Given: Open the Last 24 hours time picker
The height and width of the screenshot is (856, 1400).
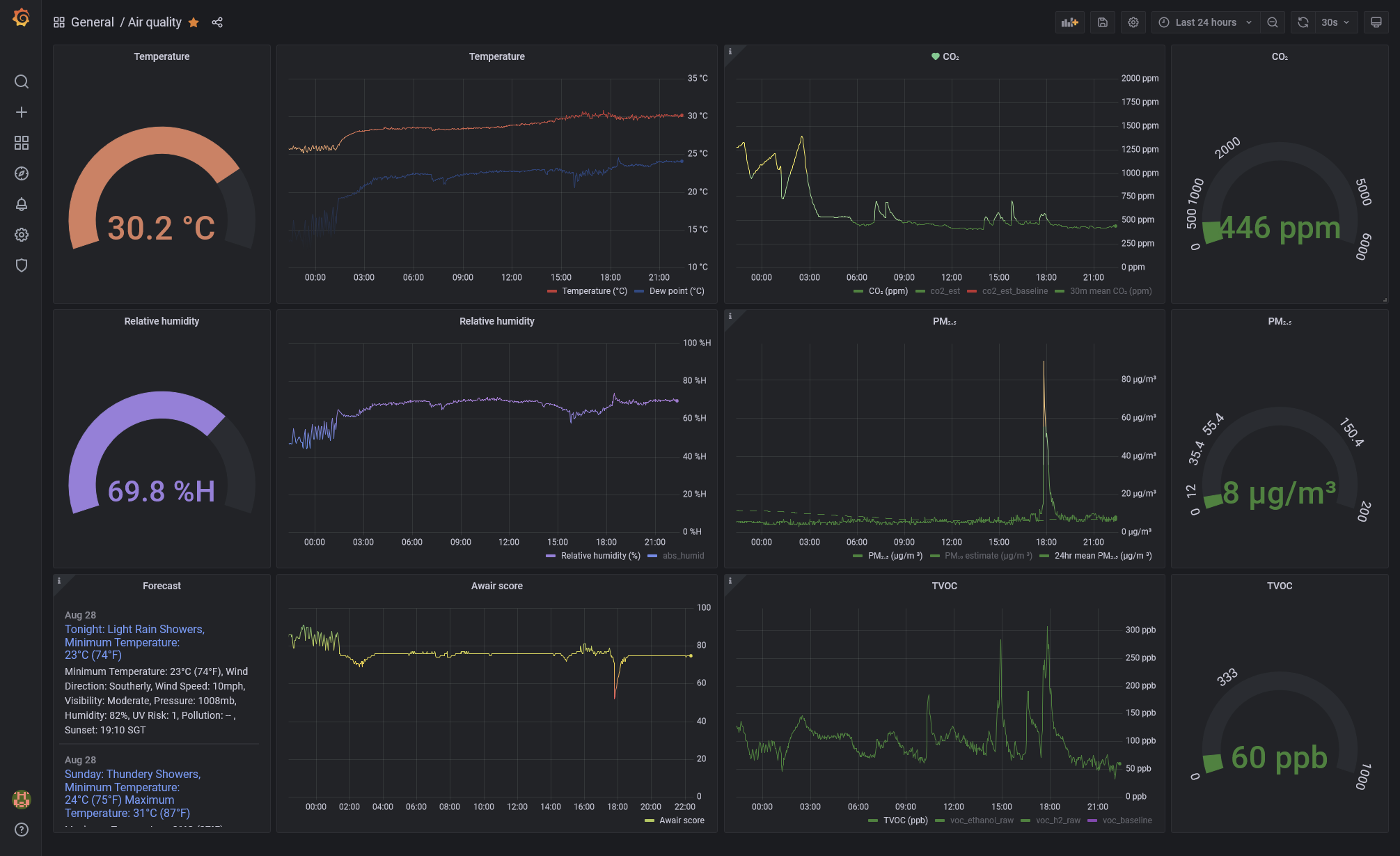Looking at the screenshot, I should (x=1206, y=22).
